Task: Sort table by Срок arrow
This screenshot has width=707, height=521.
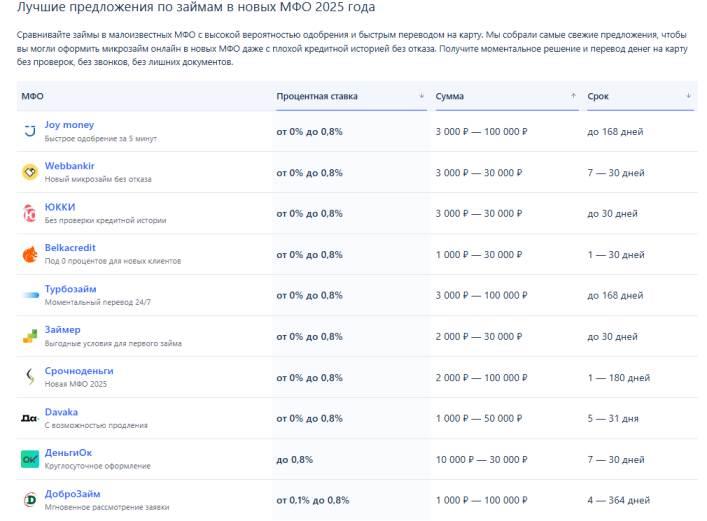Action: click(688, 96)
